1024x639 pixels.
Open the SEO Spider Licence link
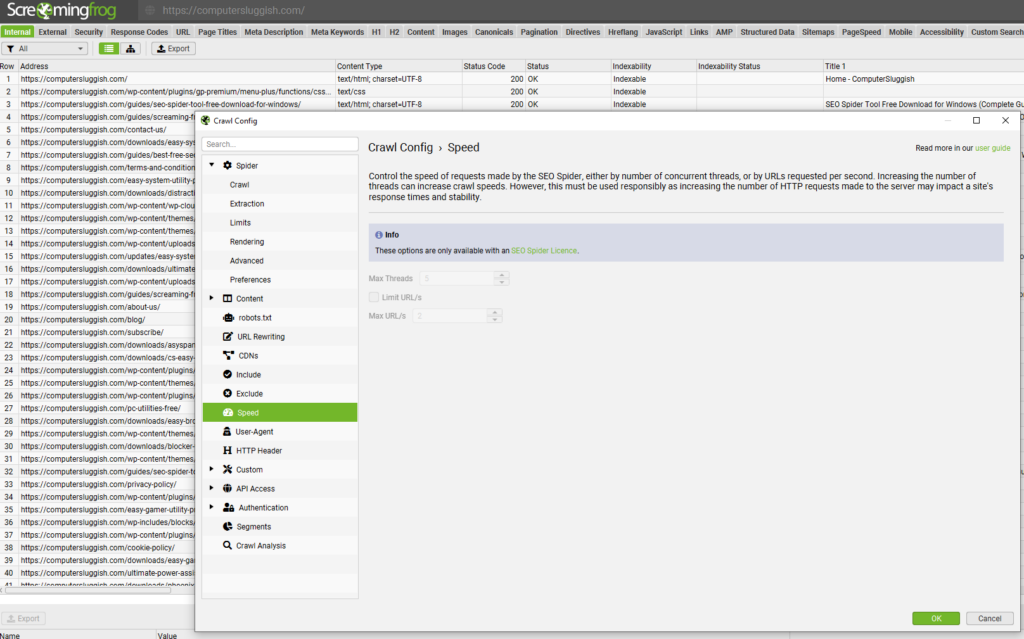pos(544,251)
